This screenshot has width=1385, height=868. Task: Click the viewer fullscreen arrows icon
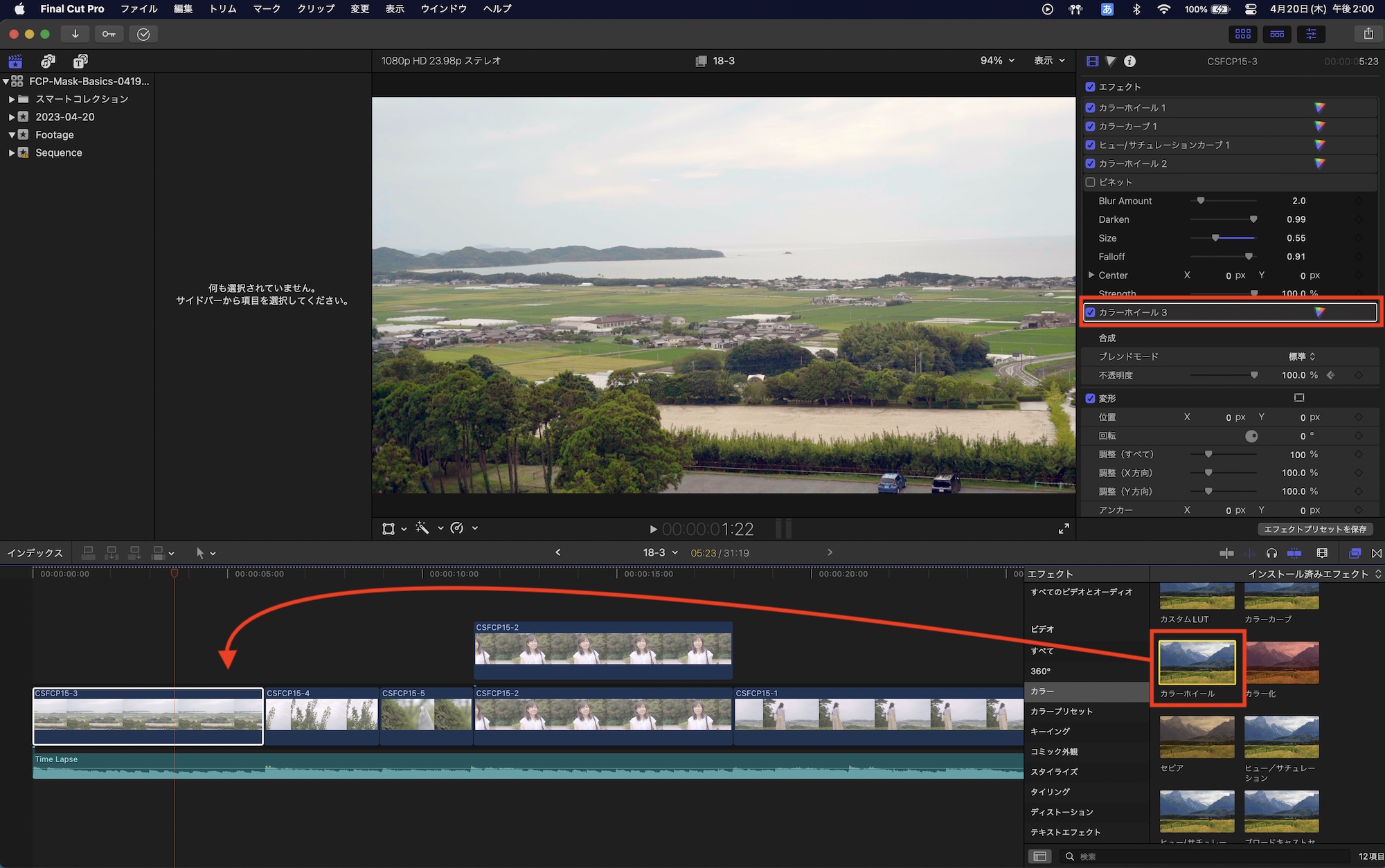[x=1064, y=529]
